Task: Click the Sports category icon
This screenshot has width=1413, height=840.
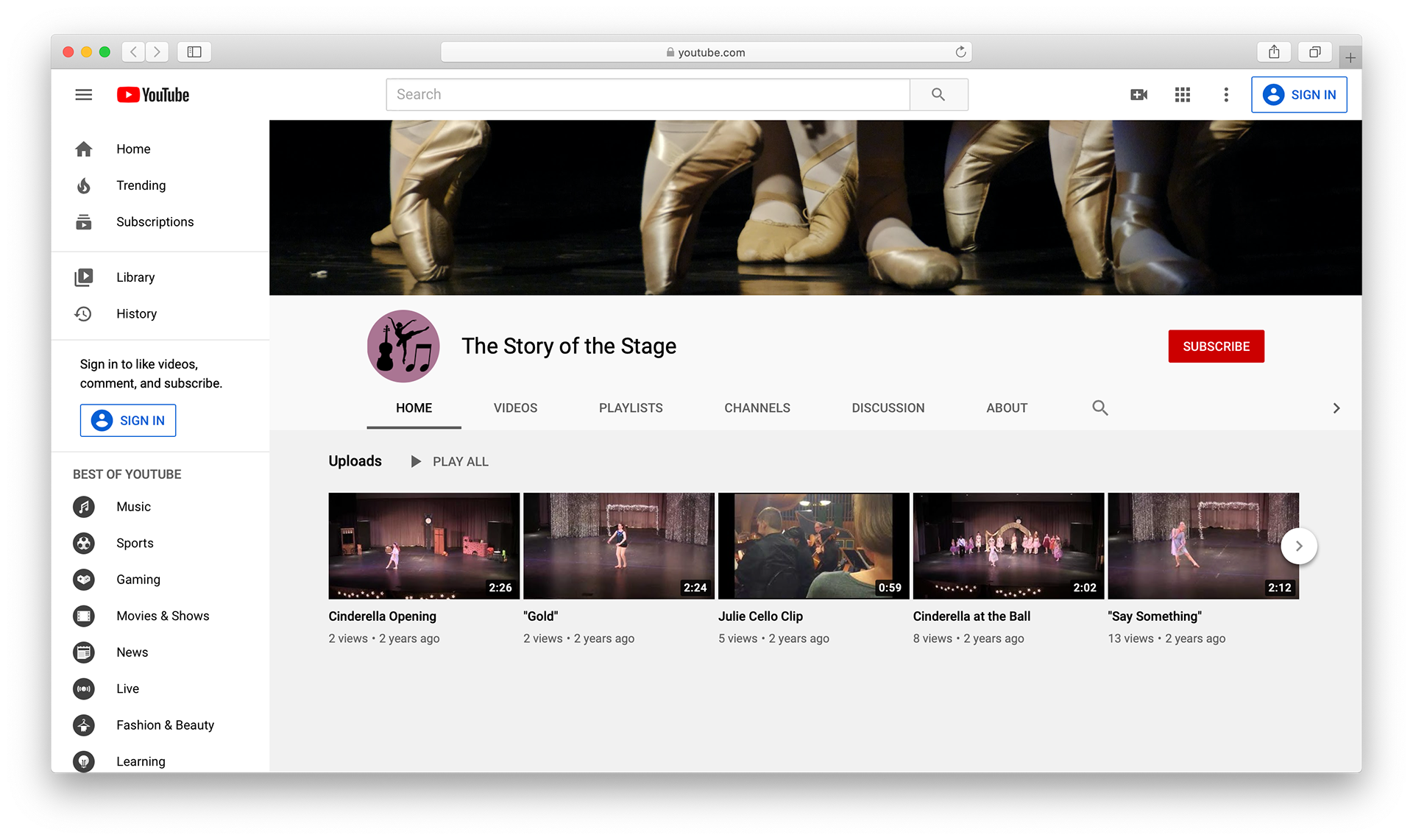Action: (x=84, y=543)
